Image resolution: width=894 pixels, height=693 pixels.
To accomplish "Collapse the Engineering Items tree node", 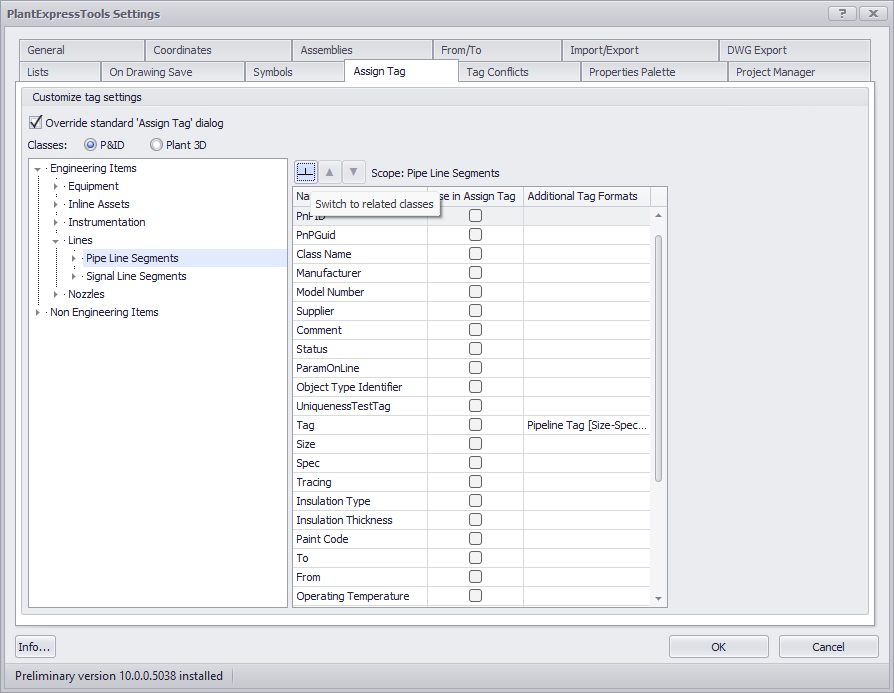I will [x=38, y=169].
